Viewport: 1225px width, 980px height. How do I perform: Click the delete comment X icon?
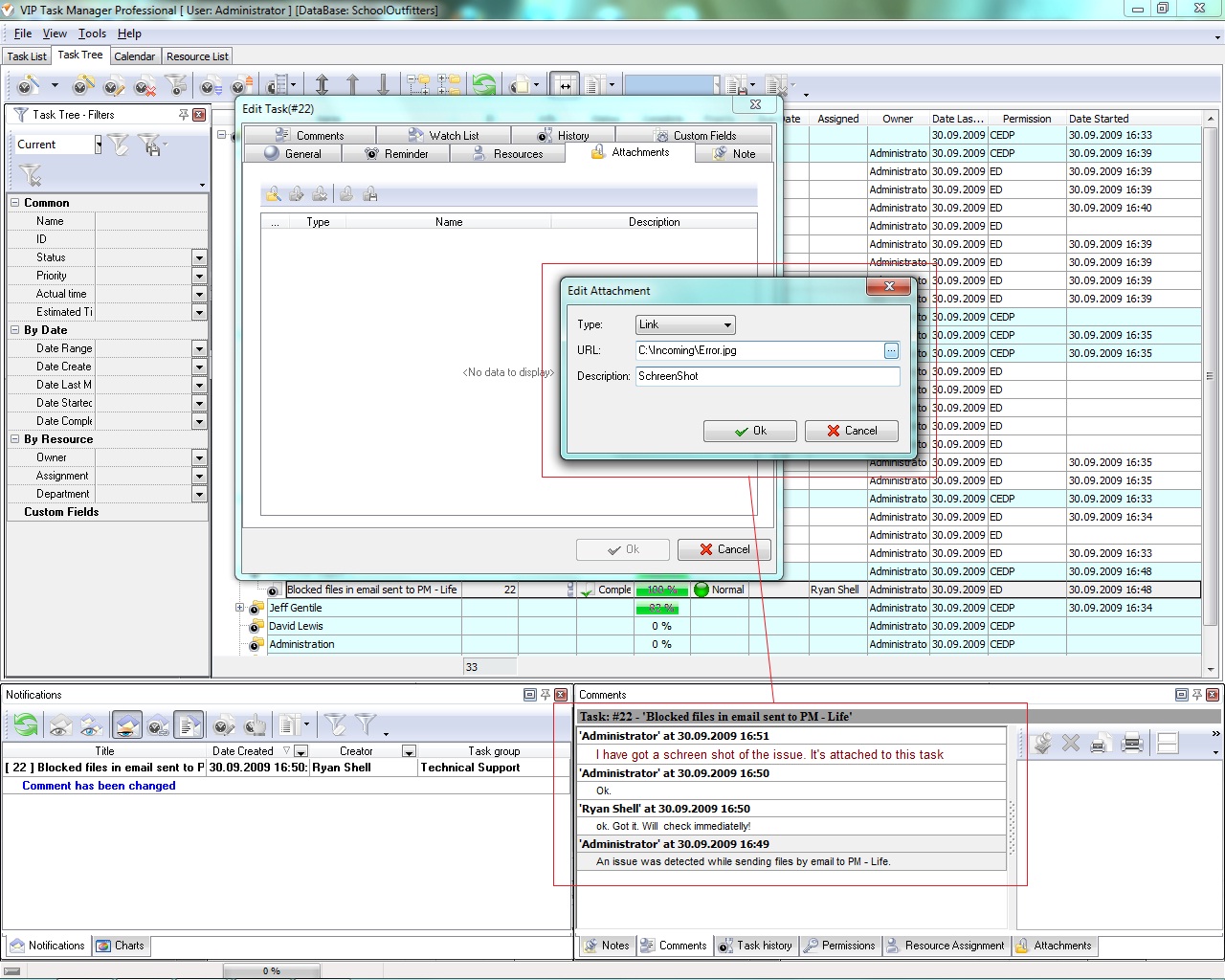1071,743
